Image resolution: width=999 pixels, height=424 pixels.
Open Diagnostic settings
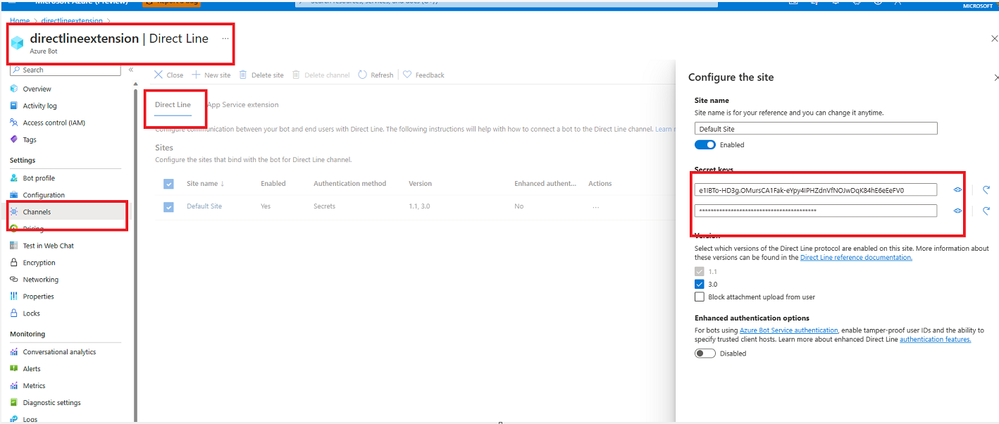tap(52, 402)
